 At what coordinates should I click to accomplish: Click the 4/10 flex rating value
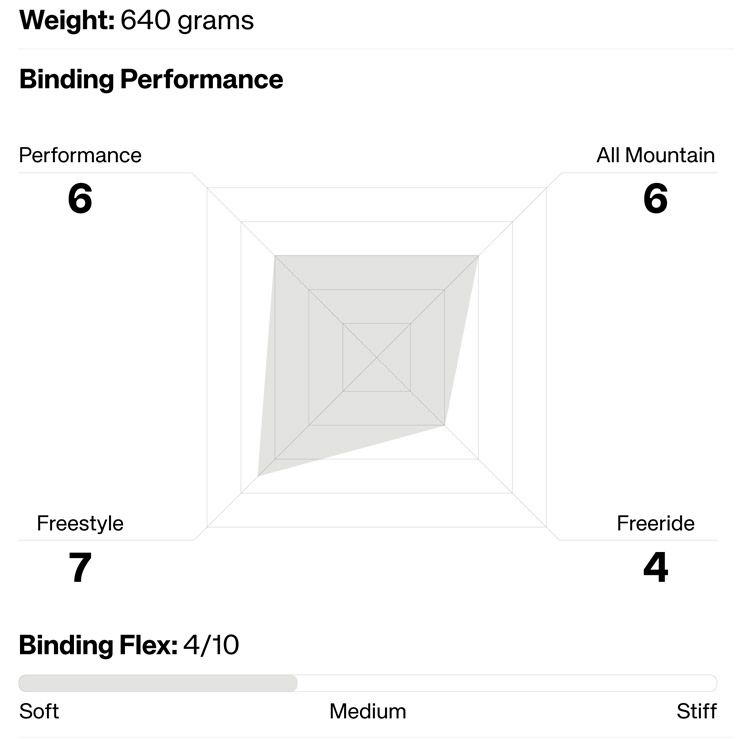tap(211, 645)
